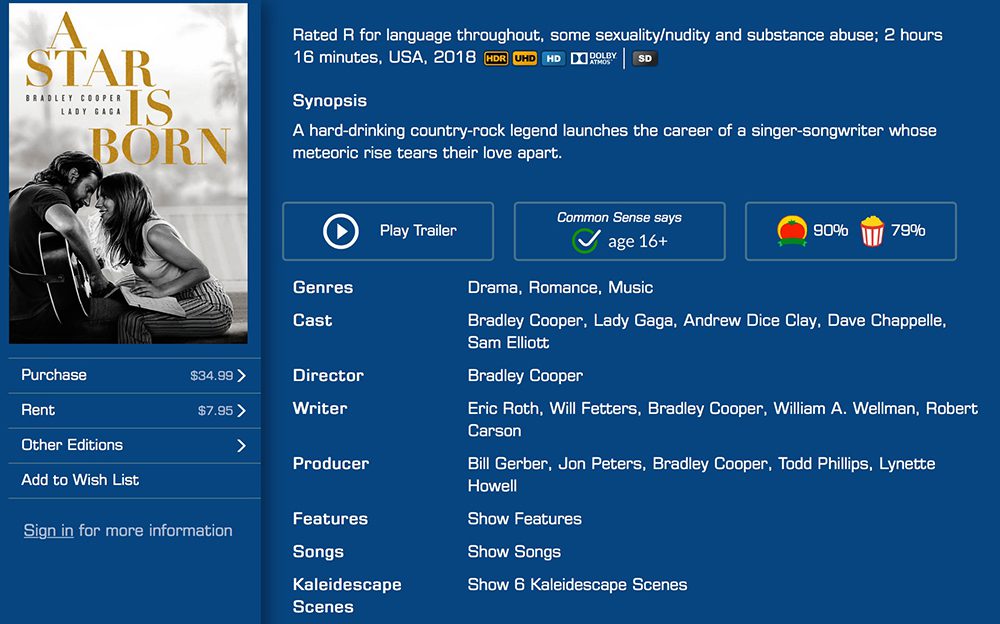Click the Kaleidescape Scenes label

click(x=347, y=596)
